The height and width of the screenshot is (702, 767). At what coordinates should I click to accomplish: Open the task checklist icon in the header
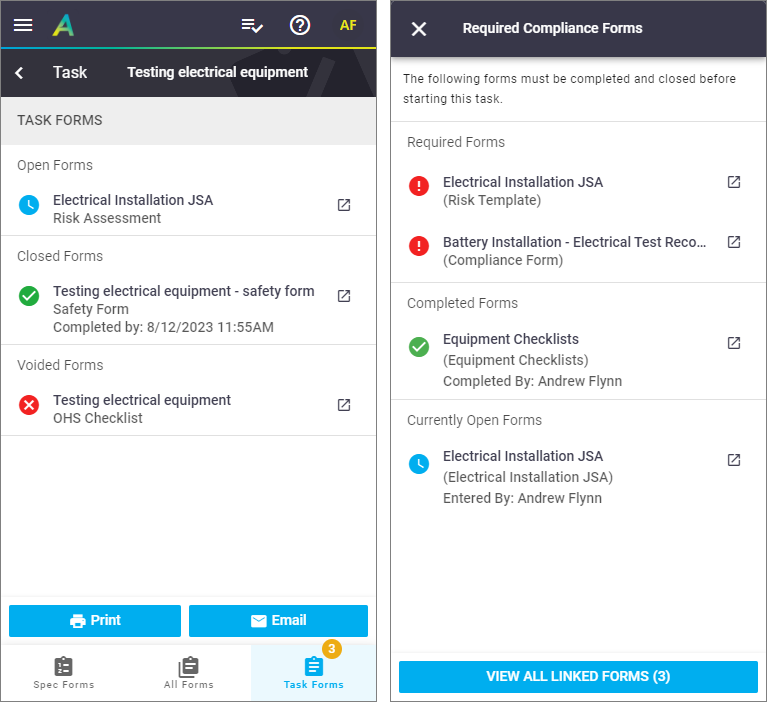click(252, 25)
